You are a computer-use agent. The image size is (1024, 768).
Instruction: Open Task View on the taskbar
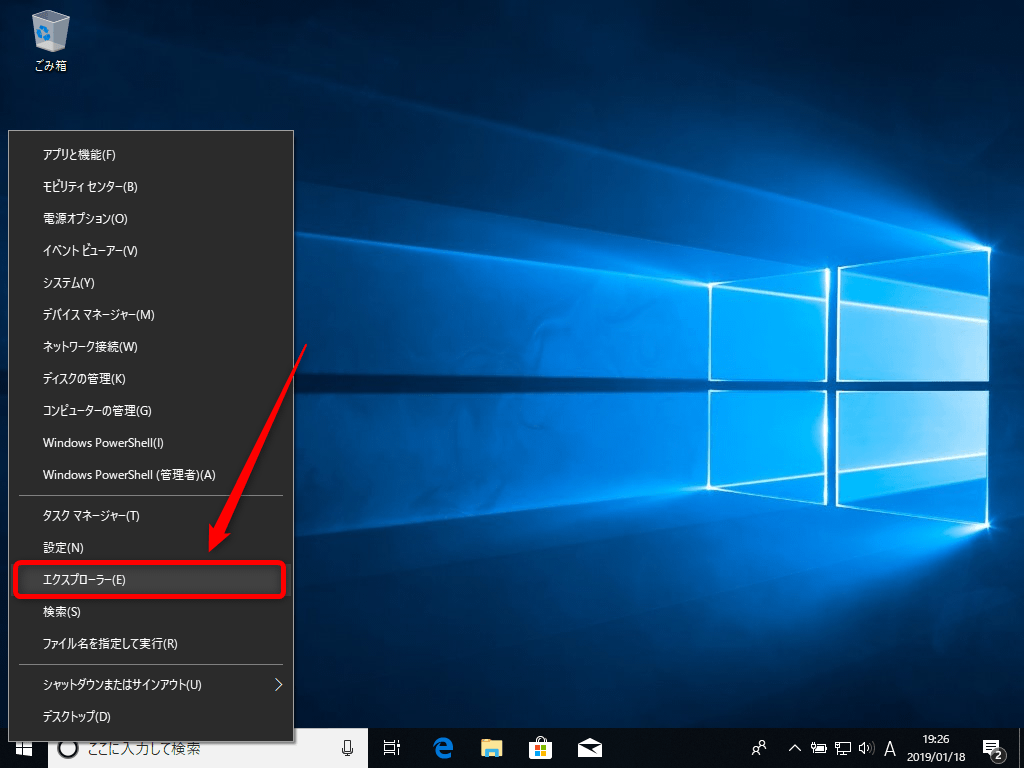click(391, 747)
